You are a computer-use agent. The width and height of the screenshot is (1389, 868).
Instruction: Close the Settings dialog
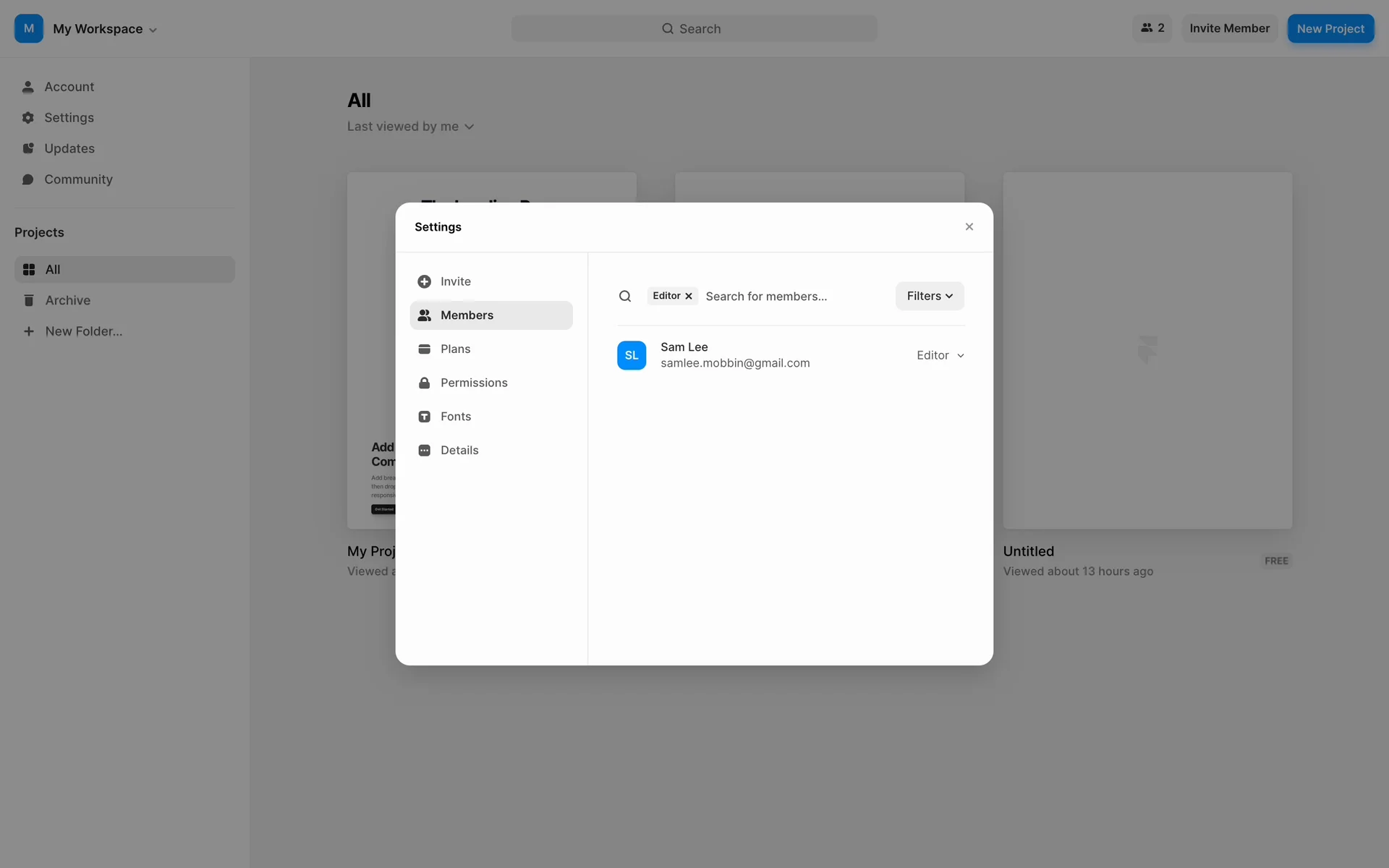(969, 227)
